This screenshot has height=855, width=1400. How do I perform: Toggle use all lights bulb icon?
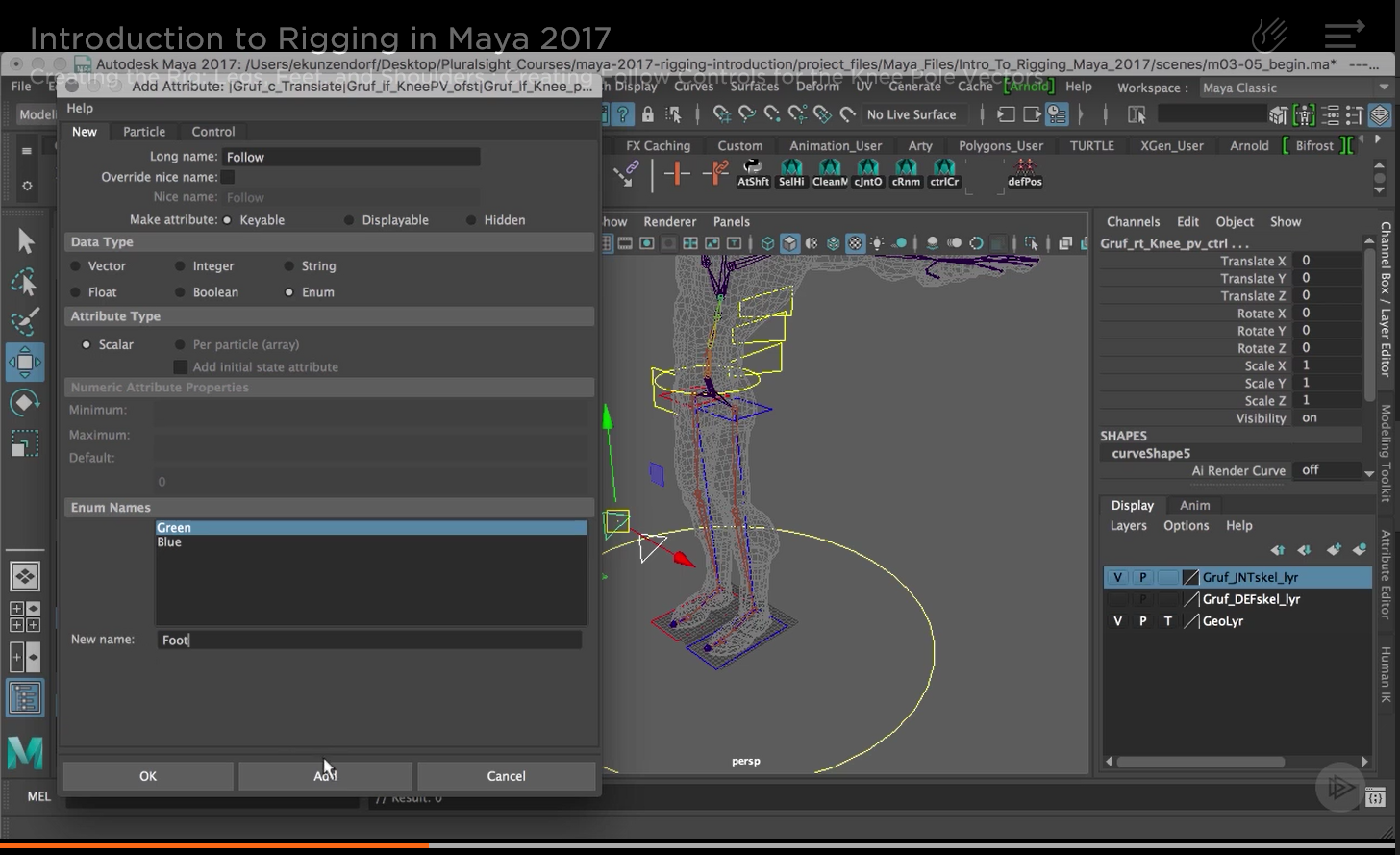click(x=877, y=243)
